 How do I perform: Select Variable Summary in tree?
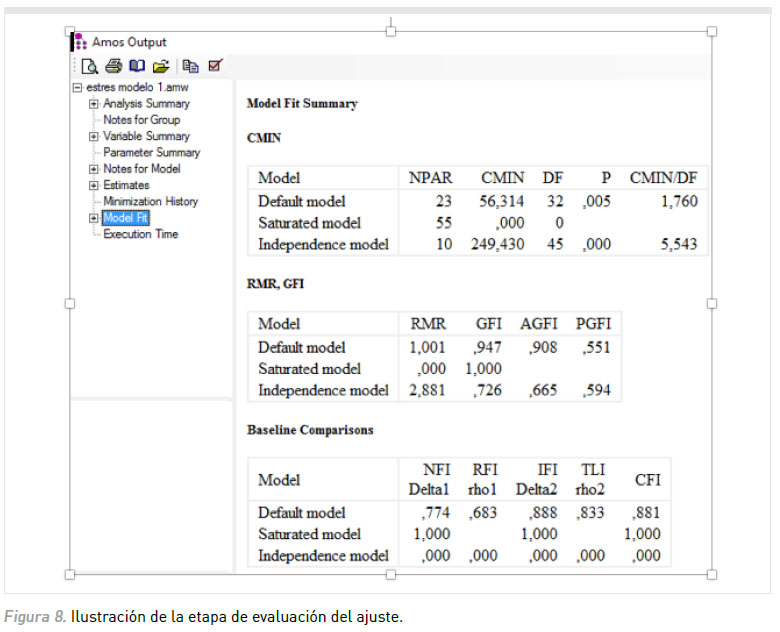[146, 136]
